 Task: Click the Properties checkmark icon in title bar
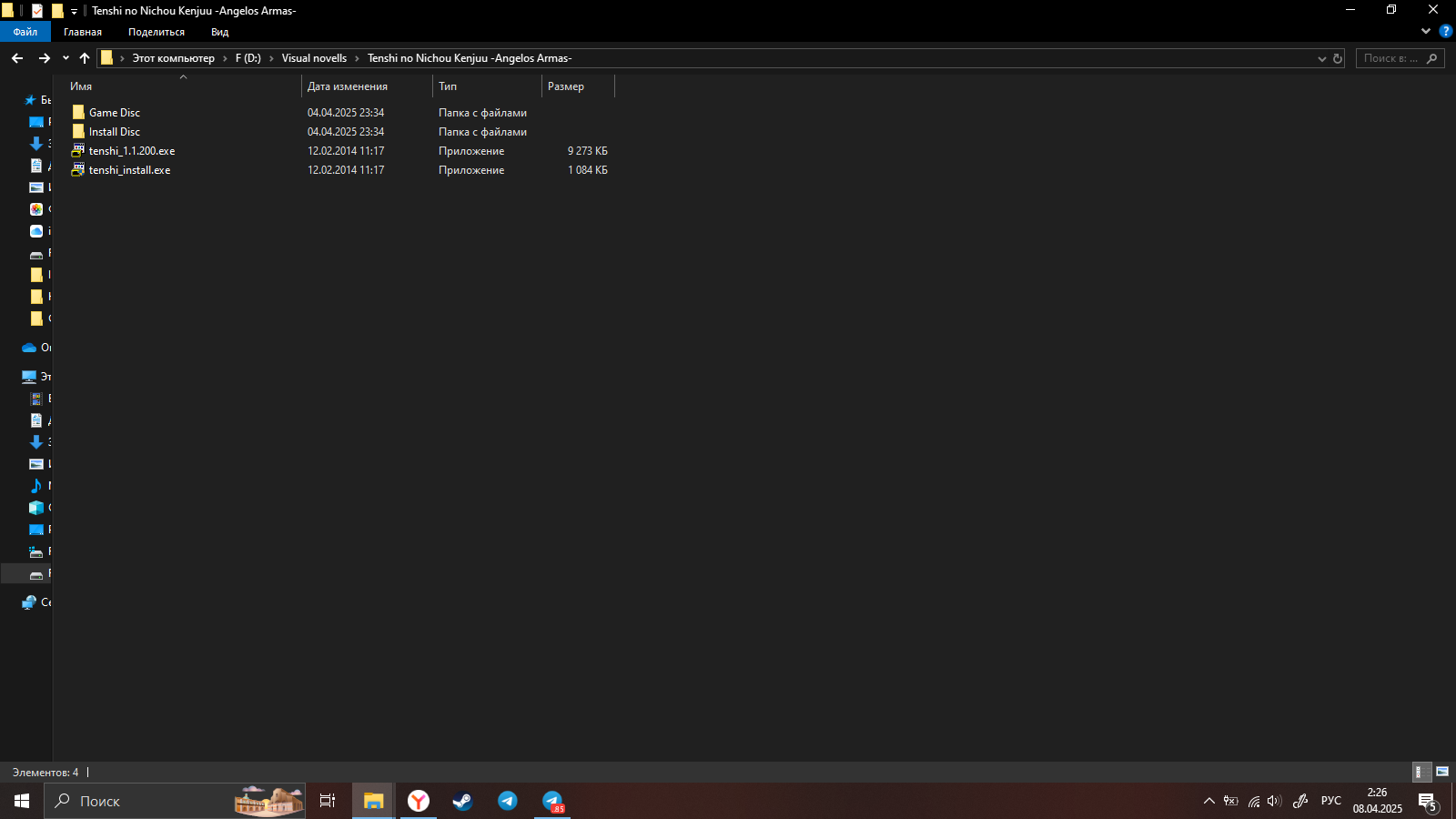tap(37, 11)
